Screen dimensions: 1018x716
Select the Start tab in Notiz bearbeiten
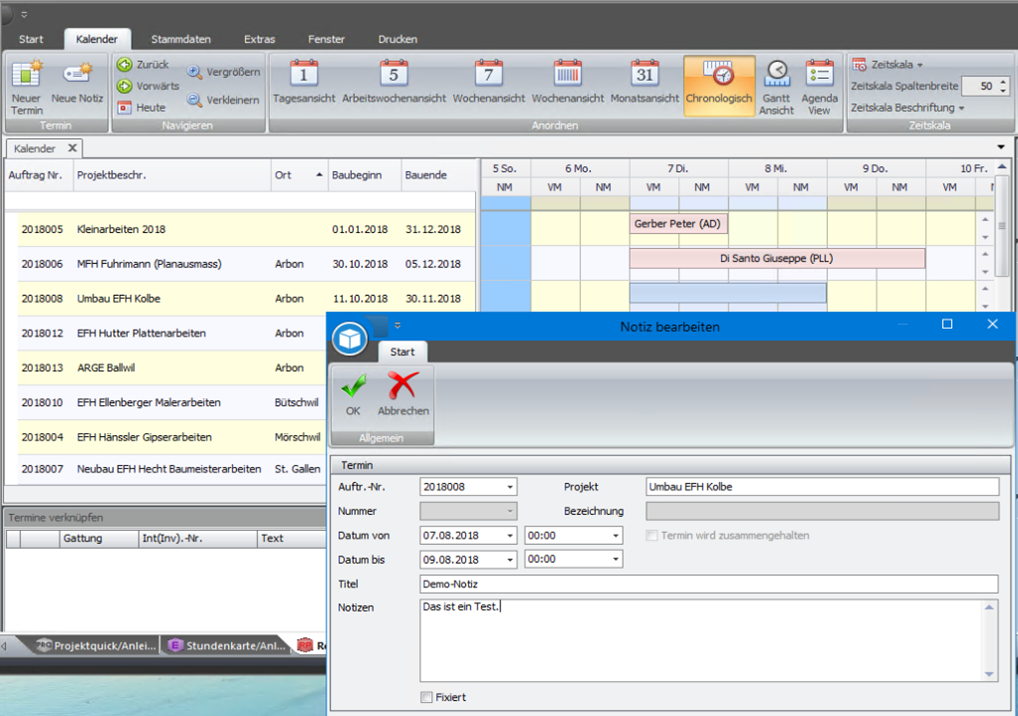(x=403, y=352)
